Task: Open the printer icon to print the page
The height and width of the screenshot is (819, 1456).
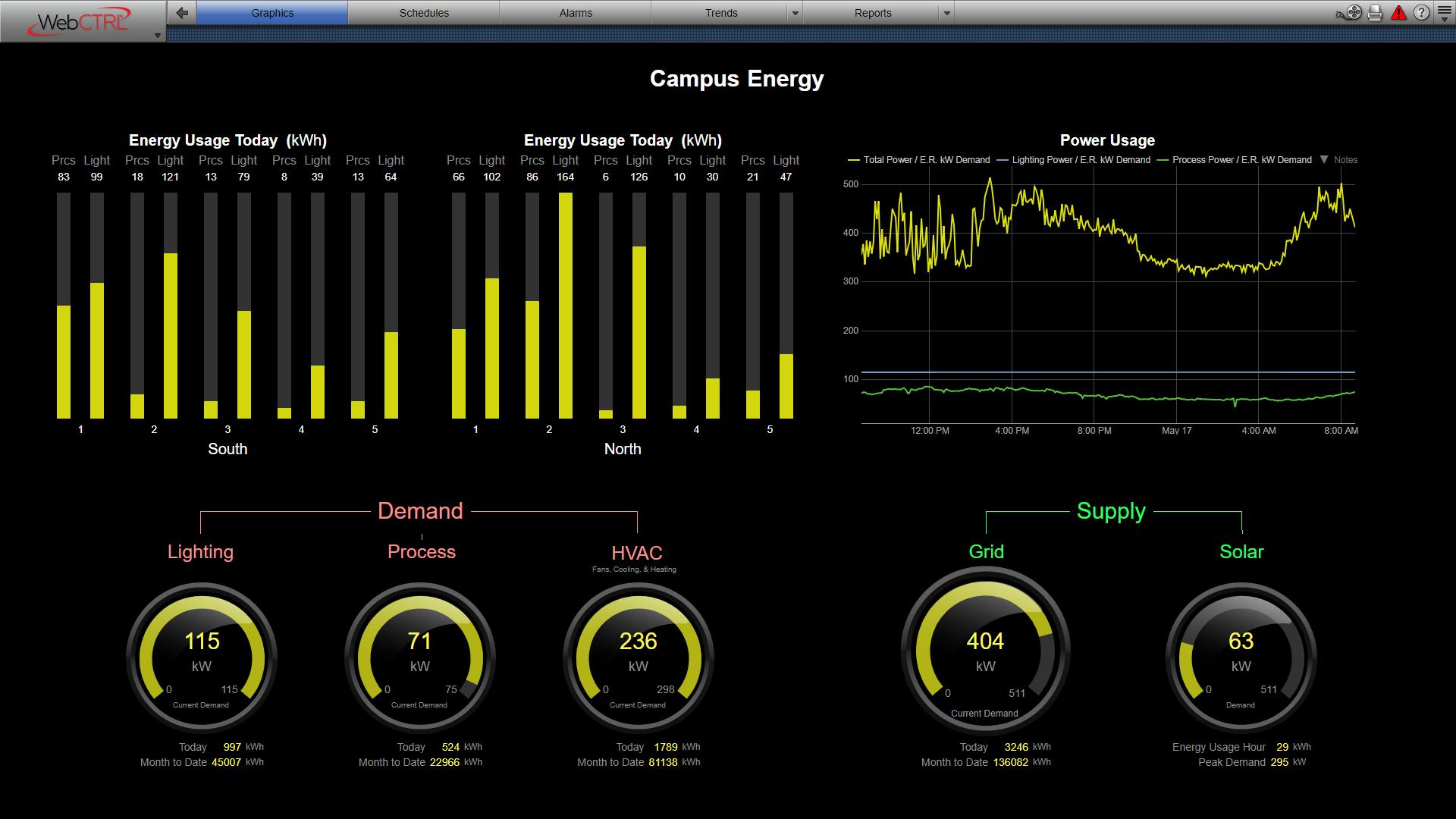Action: pos(1375,12)
